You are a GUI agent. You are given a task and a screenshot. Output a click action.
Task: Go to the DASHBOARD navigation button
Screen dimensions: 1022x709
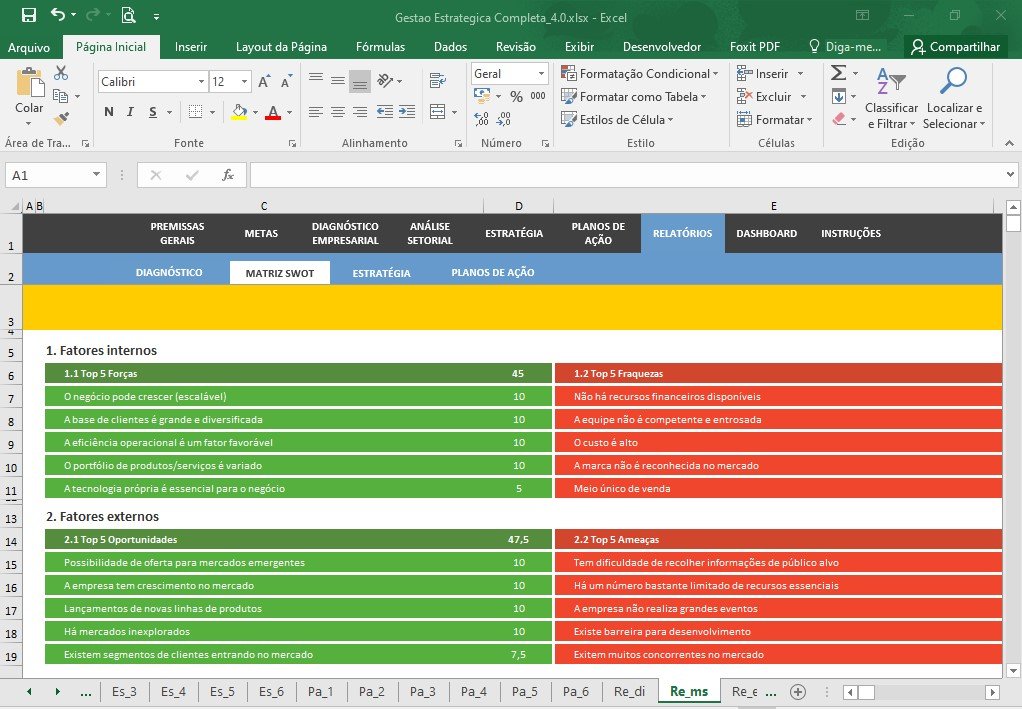pyautogui.click(x=766, y=233)
